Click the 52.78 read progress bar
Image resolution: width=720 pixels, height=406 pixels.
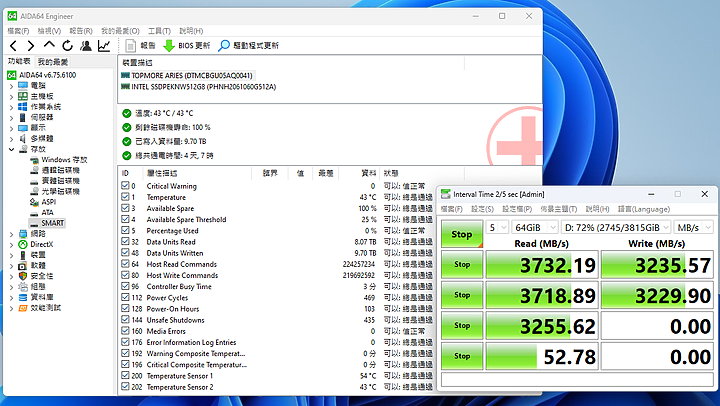tap(542, 356)
